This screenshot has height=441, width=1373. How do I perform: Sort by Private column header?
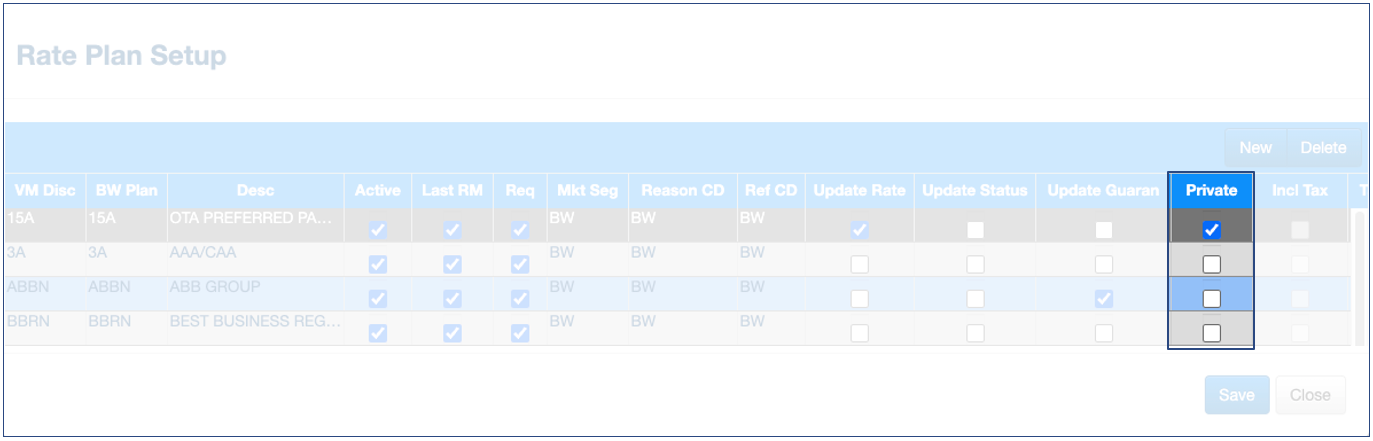click(1211, 190)
